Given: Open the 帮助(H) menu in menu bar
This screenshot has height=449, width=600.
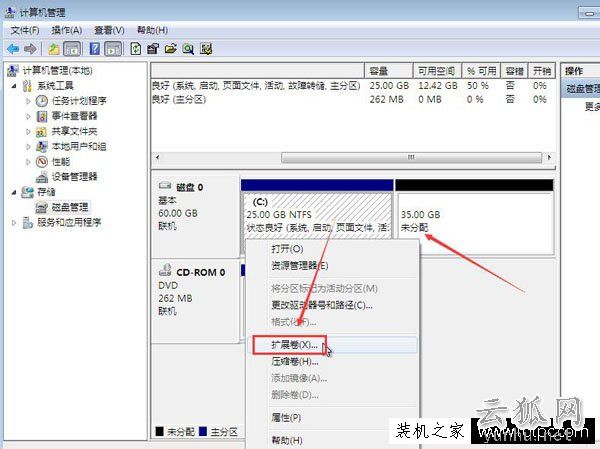Looking at the screenshot, I should point(152,30).
